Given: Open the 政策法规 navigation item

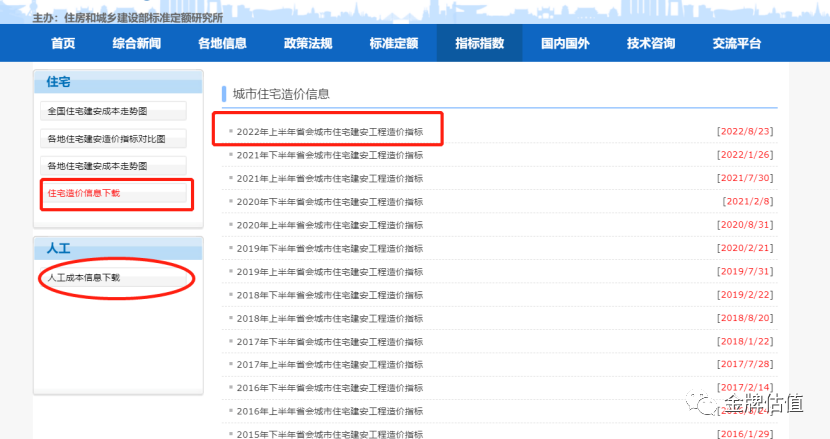Looking at the screenshot, I should 308,43.
